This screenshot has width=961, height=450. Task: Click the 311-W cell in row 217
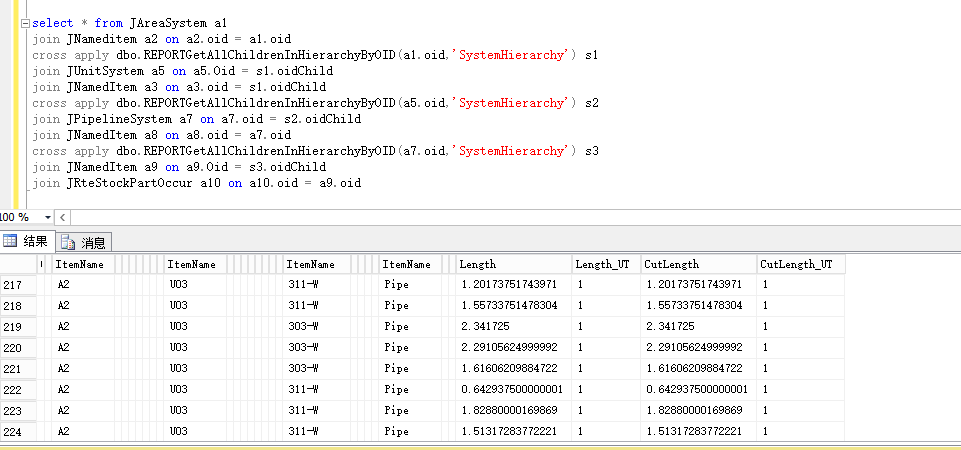(x=317, y=284)
